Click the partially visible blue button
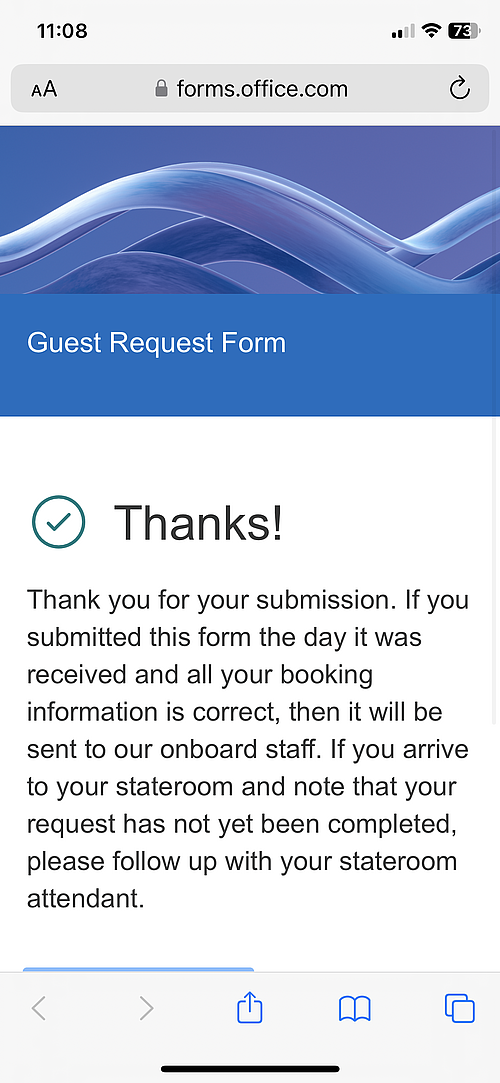Viewport: 500px width, 1083px height. (x=138, y=970)
